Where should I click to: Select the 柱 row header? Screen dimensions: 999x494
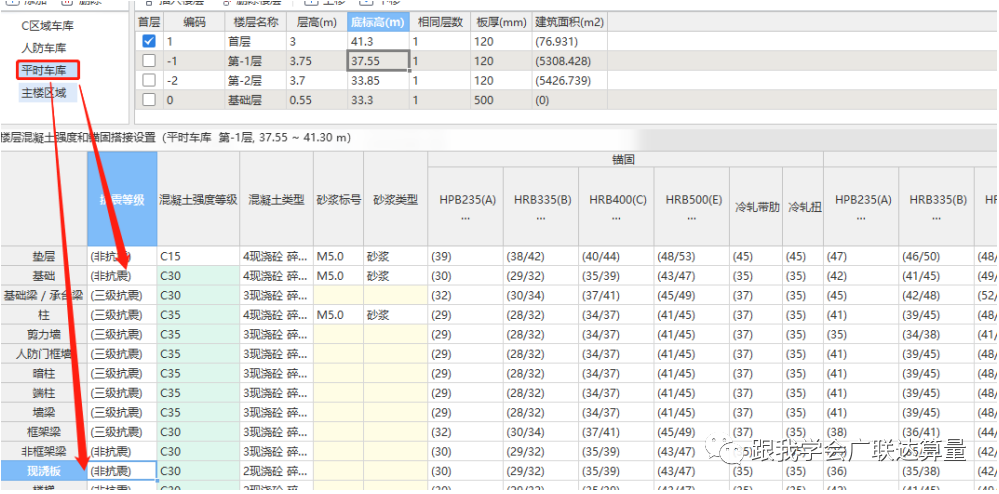coord(43,315)
